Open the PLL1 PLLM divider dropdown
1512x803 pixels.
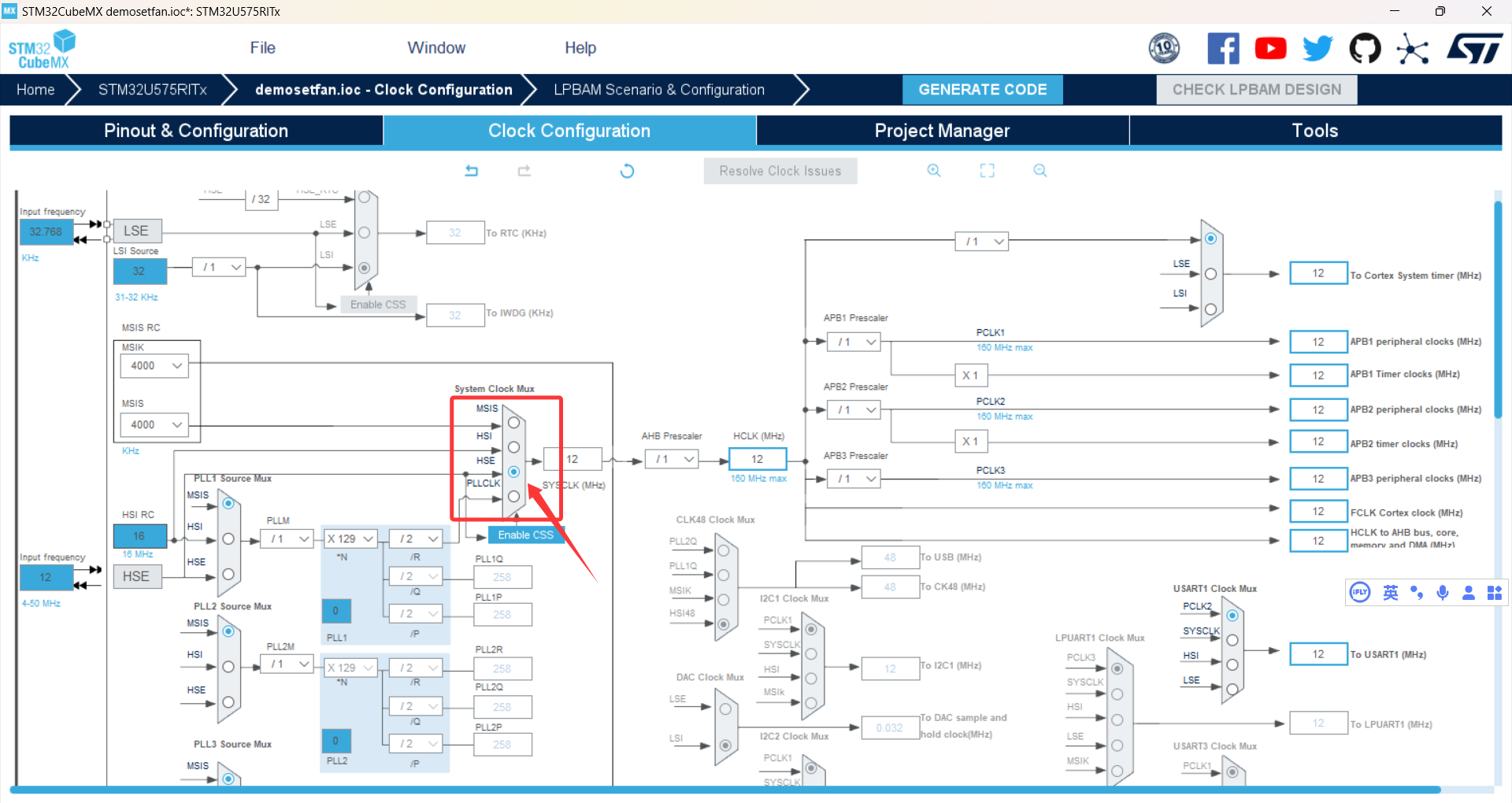[x=287, y=539]
